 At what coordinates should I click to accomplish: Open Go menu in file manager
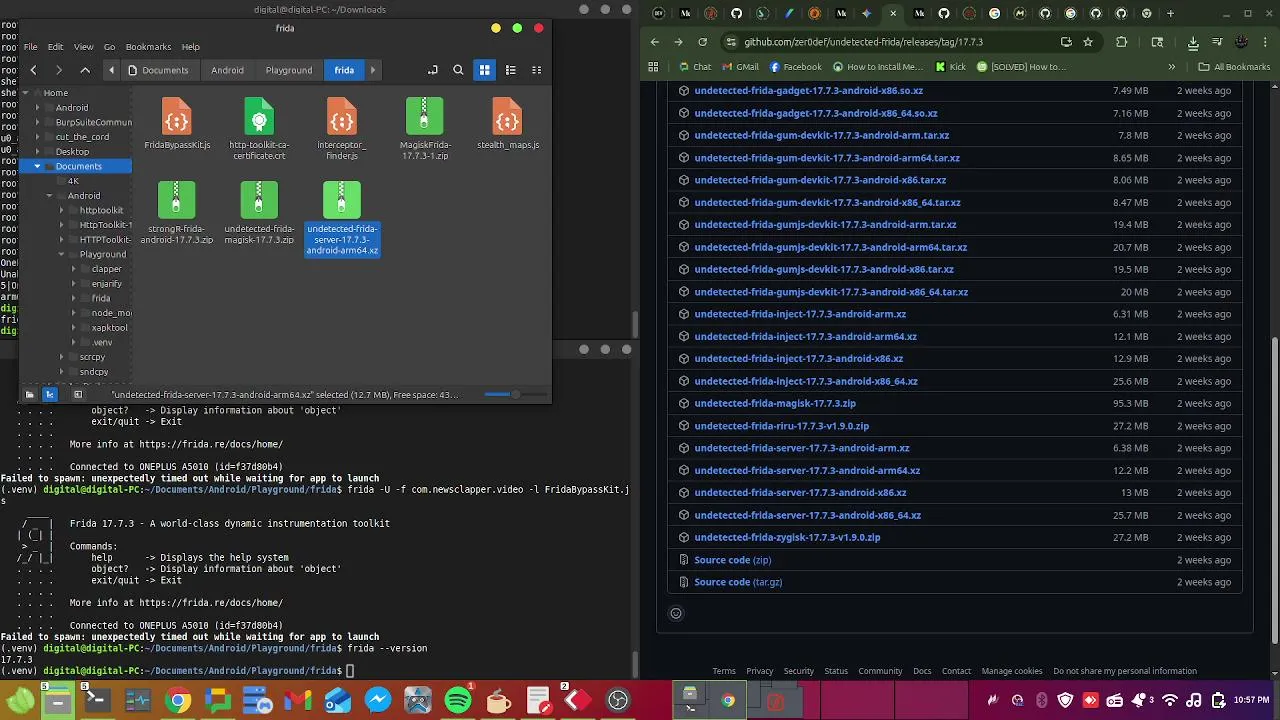pos(109,46)
